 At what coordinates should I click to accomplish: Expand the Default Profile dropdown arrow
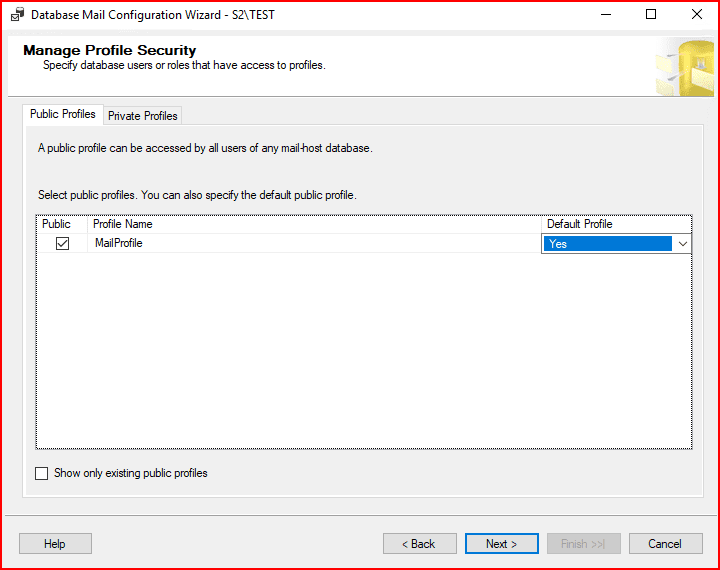pos(682,243)
